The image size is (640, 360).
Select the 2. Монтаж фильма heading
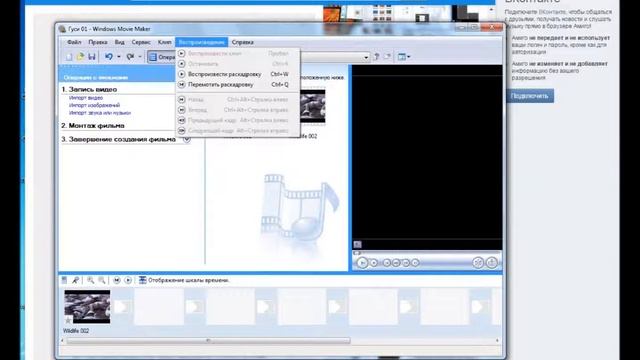pos(93,125)
